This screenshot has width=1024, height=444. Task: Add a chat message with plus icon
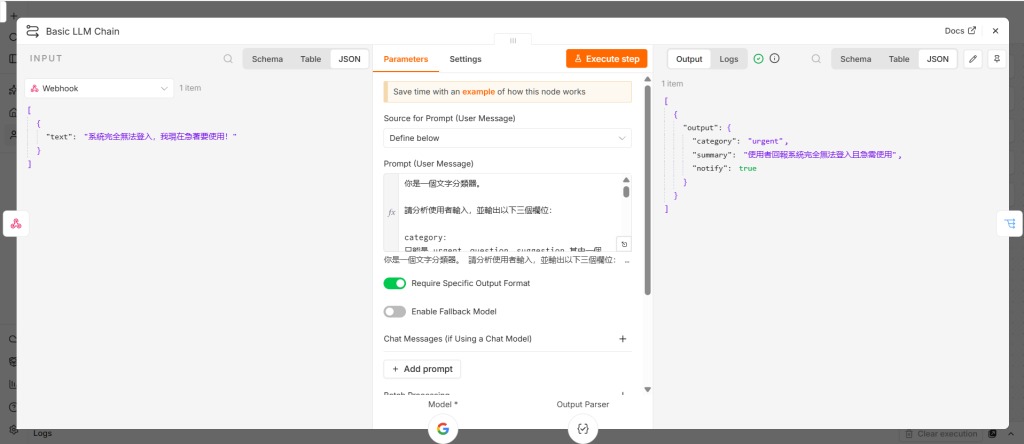point(622,339)
